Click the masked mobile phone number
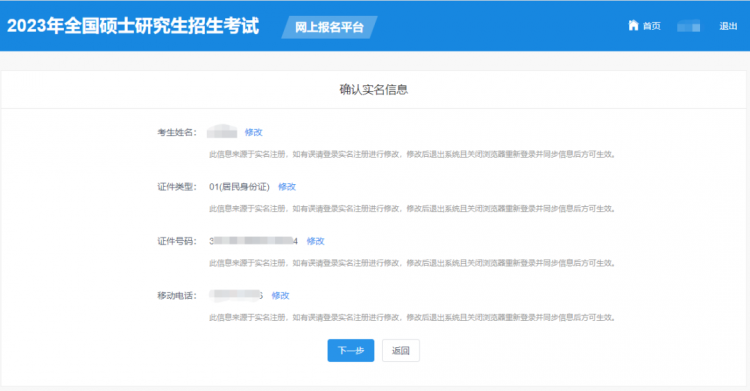This screenshot has height=391, width=750. [236, 295]
